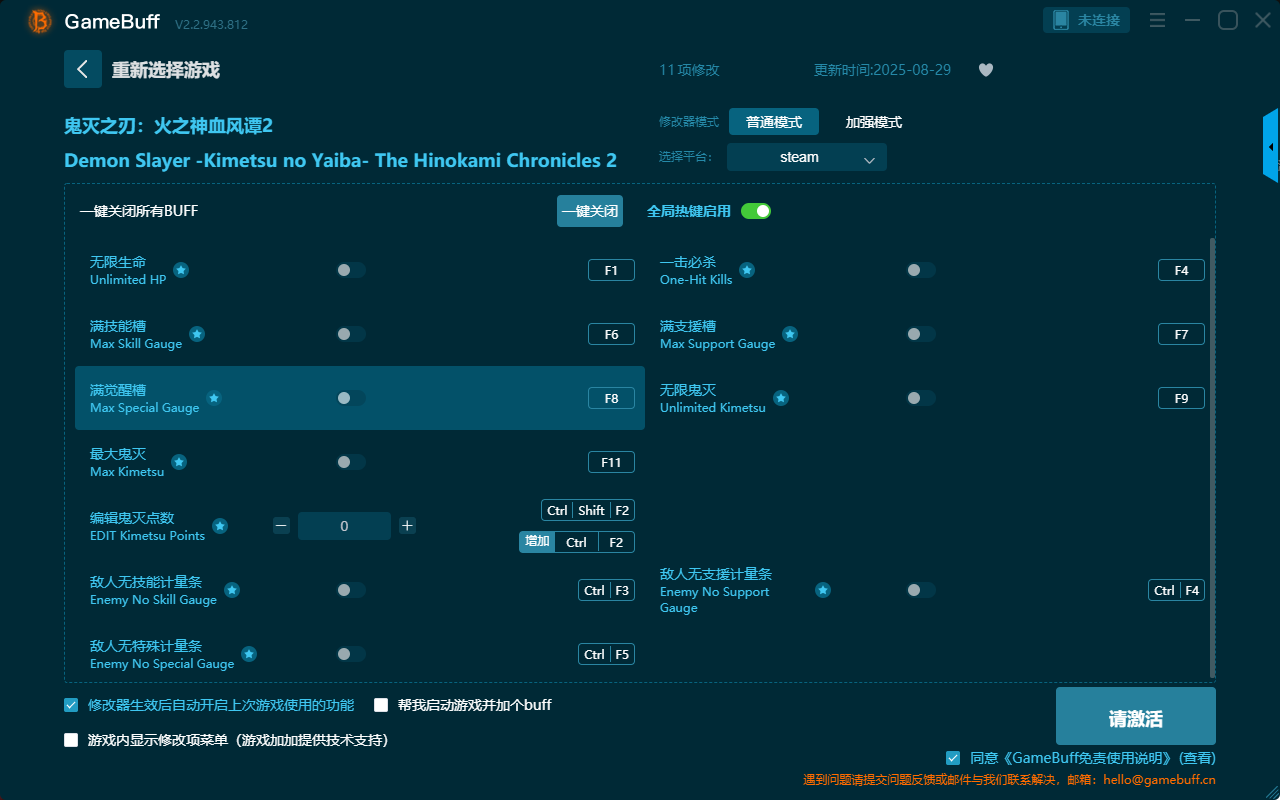This screenshot has height=800, width=1280.
Task: Toggle Unlimited Kimetsu switch
Action: [x=921, y=398]
